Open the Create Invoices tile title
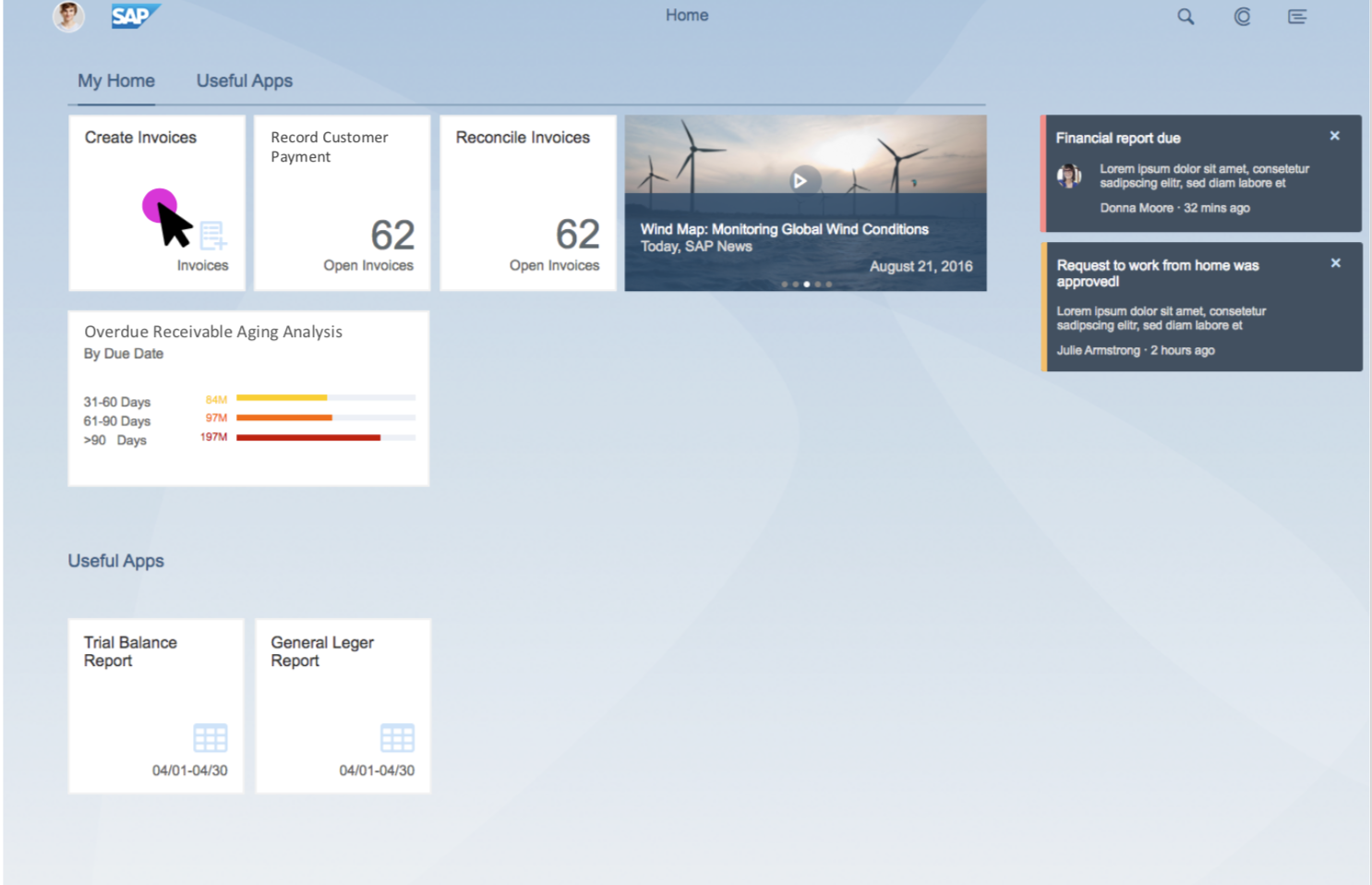Image resolution: width=1372 pixels, height=885 pixels. 140,137
